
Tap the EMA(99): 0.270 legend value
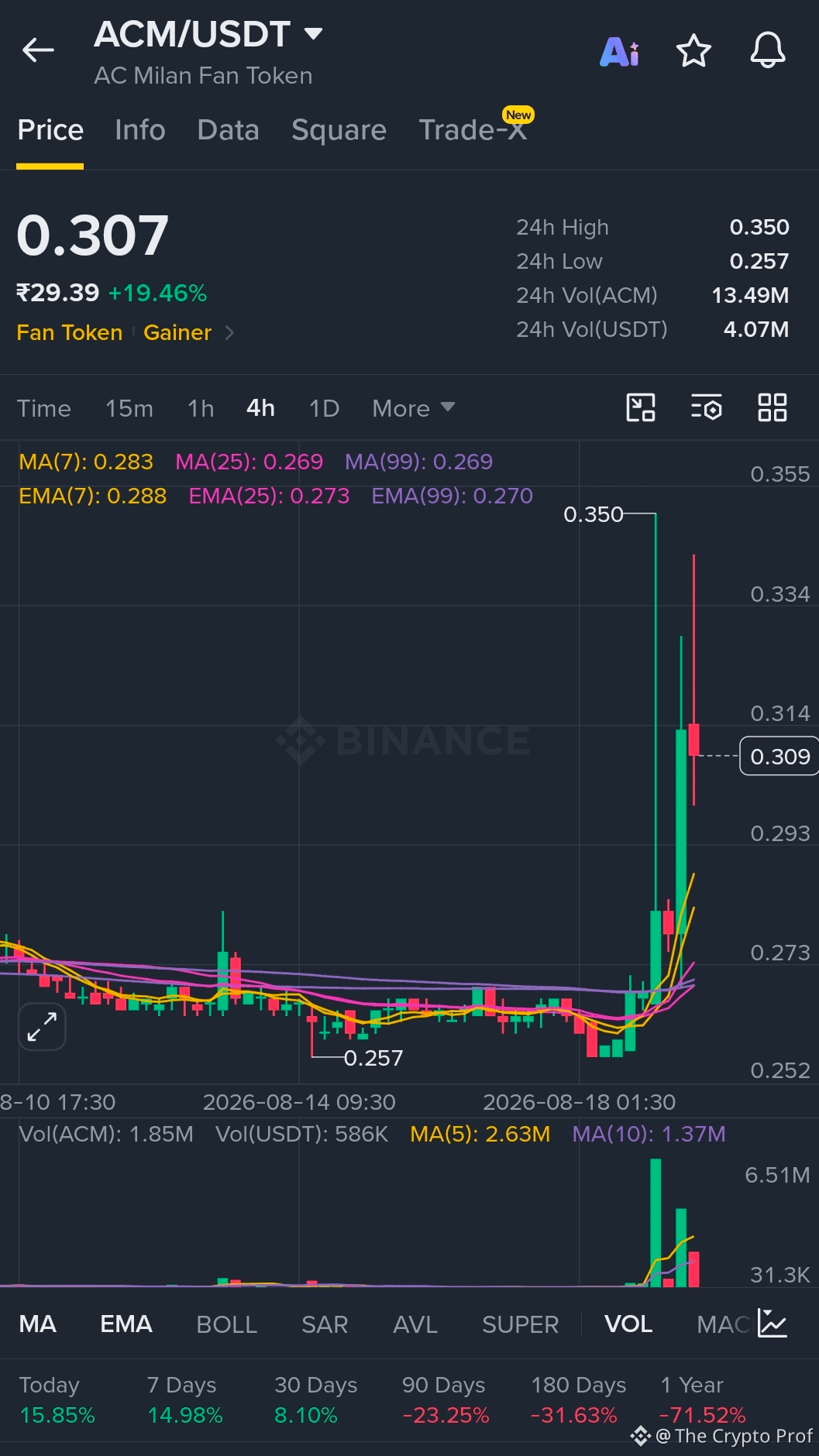(x=453, y=496)
